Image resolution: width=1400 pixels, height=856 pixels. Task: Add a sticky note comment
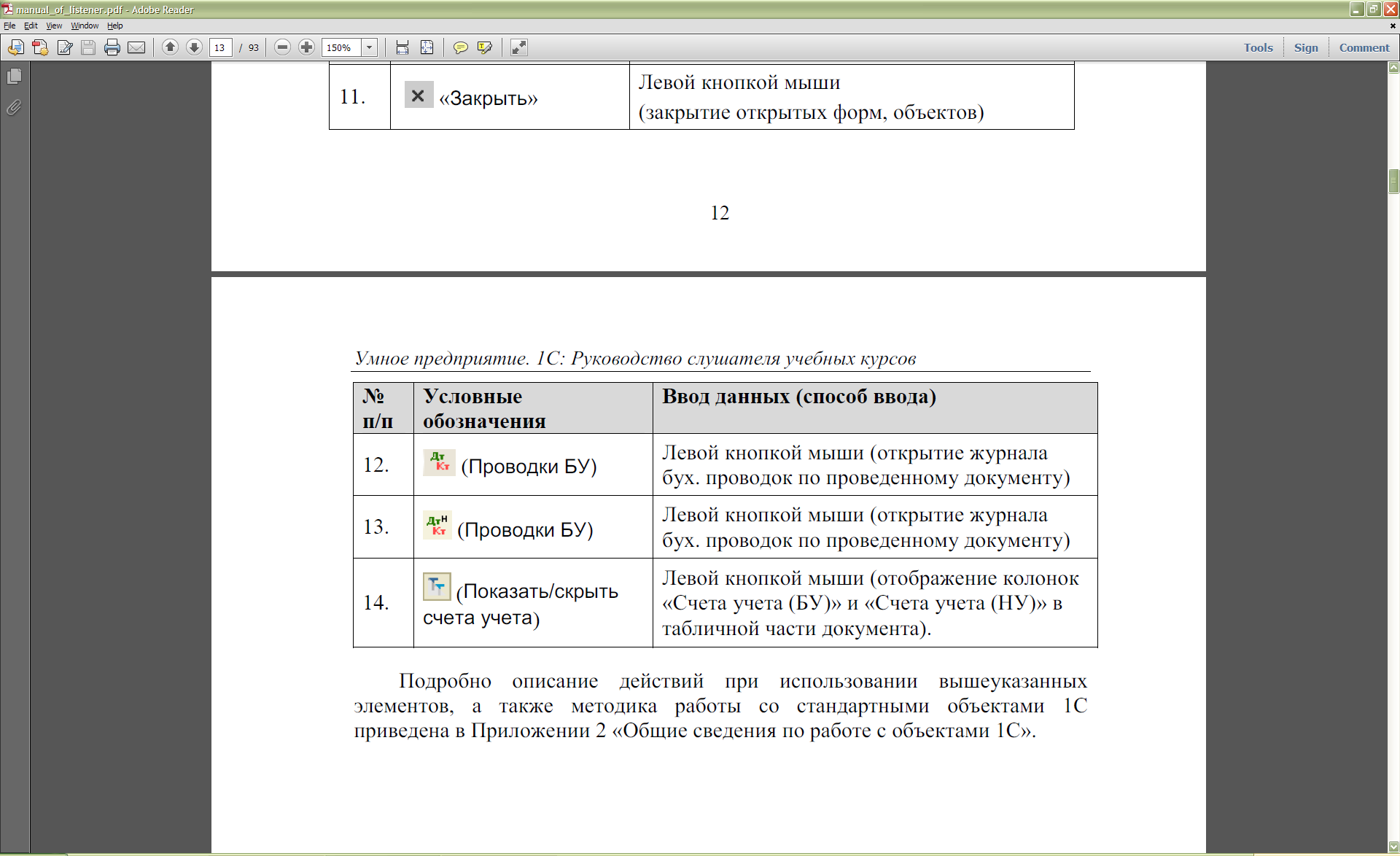click(461, 47)
